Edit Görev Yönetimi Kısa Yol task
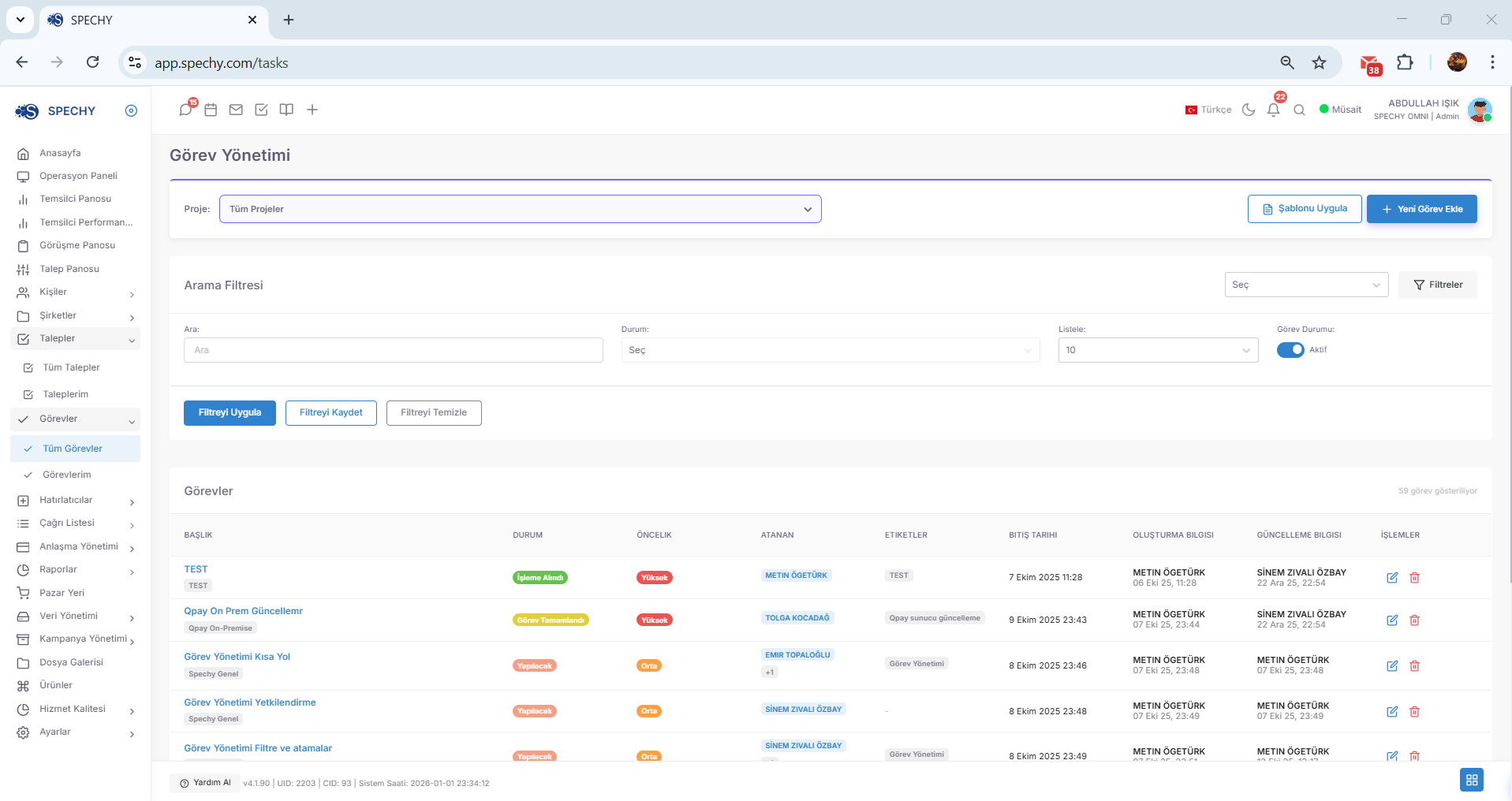 [1392, 665]
